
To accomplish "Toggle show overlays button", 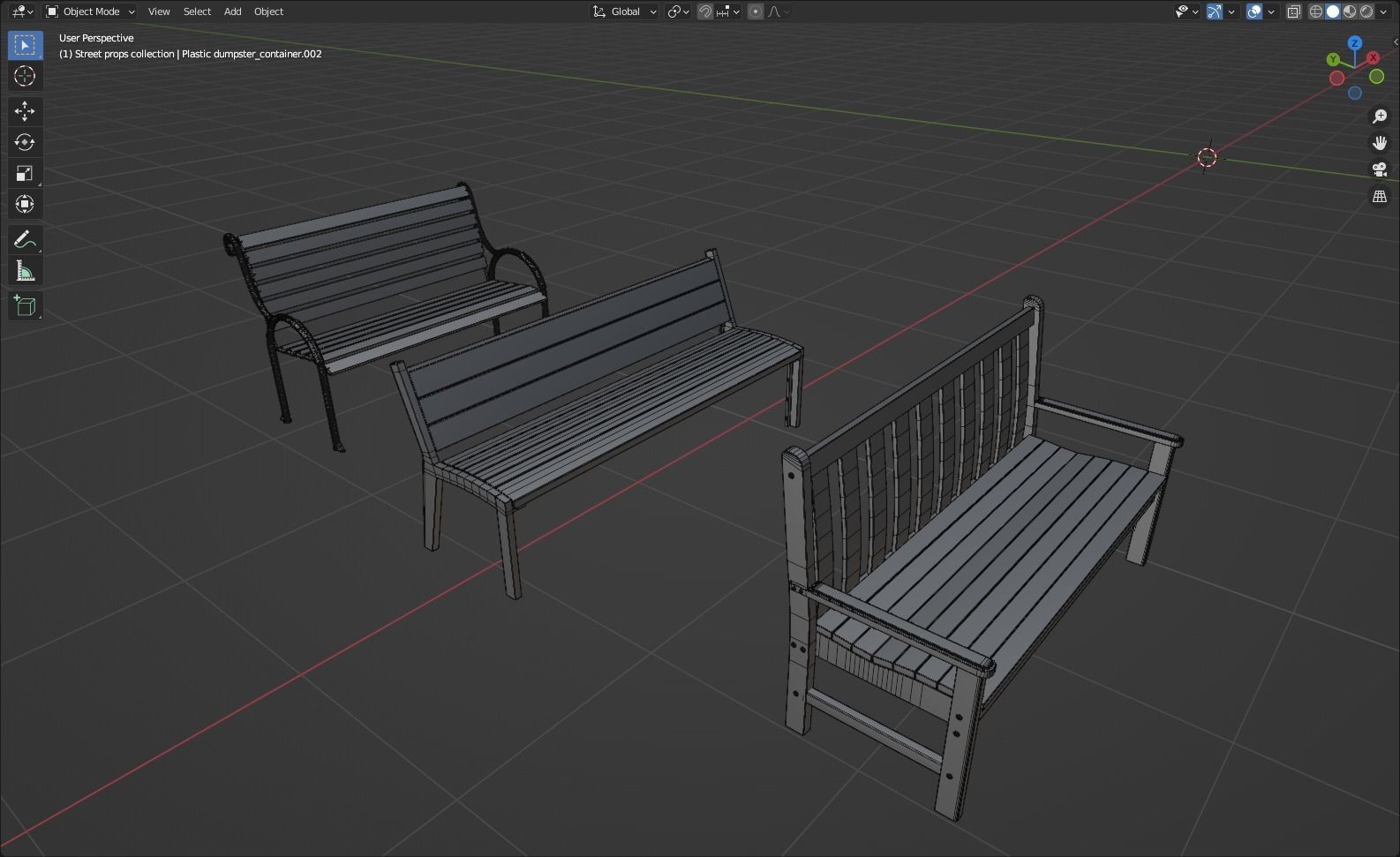I will (1254, 11).
